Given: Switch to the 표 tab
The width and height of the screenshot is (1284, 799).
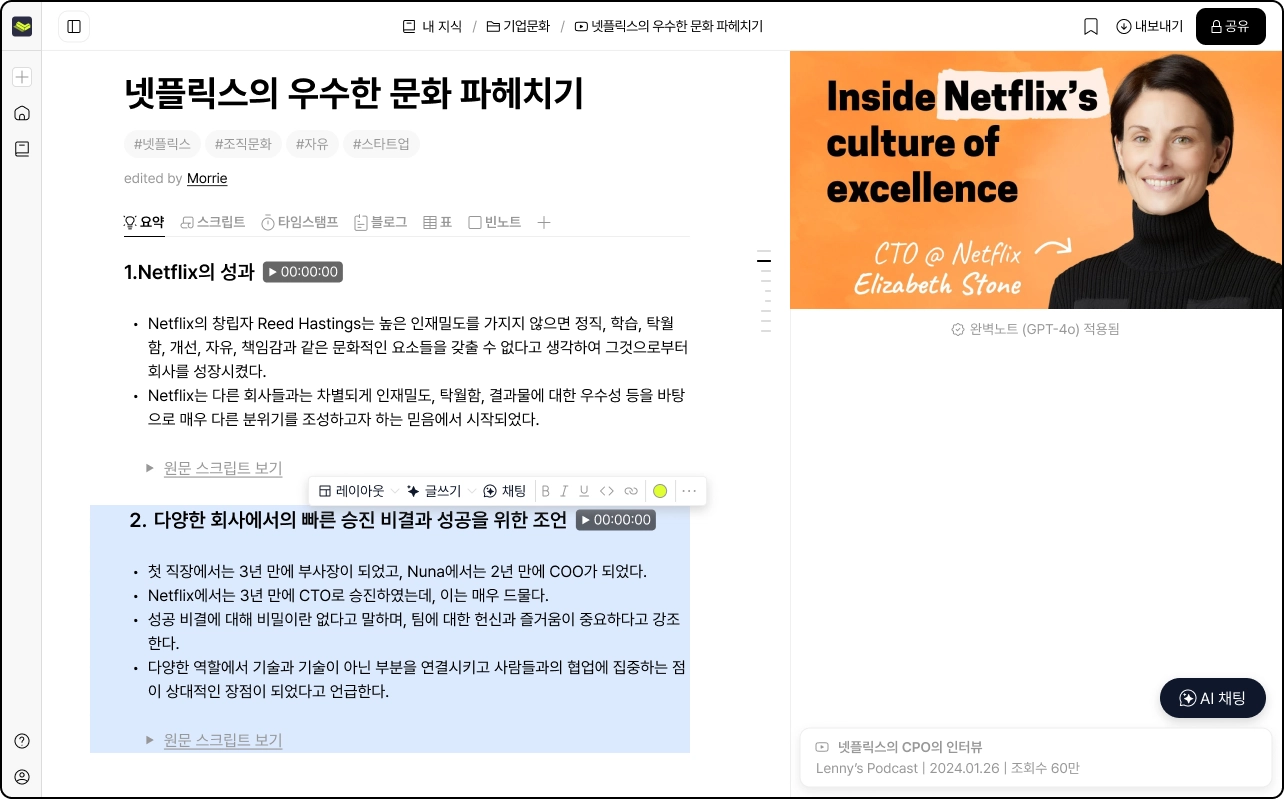Looking at the screenshot, I should point(438,222).
